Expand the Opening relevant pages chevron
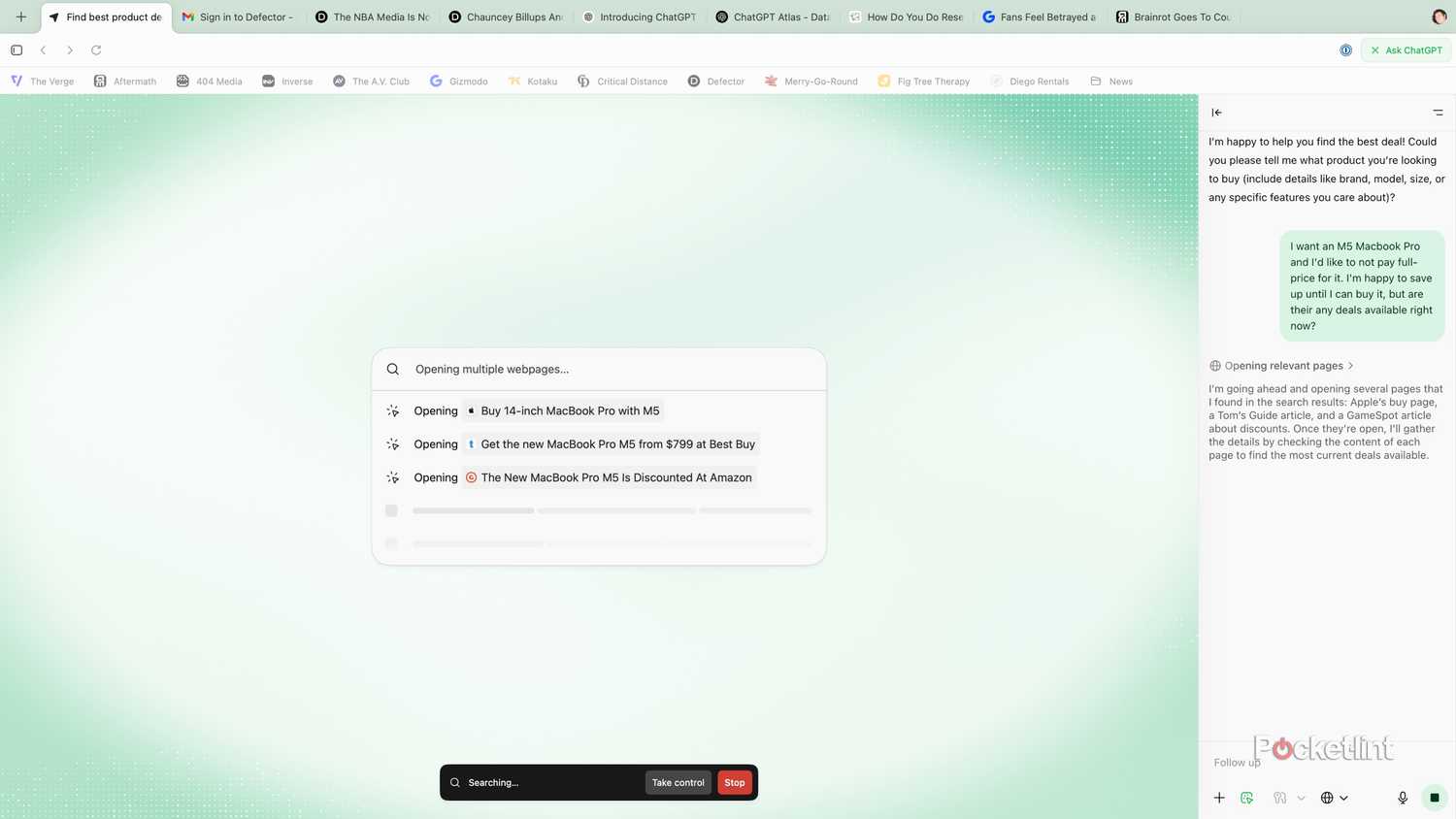Image resolution: width=1456 pixels, height=819 pixels. [x=1350, y=366]
